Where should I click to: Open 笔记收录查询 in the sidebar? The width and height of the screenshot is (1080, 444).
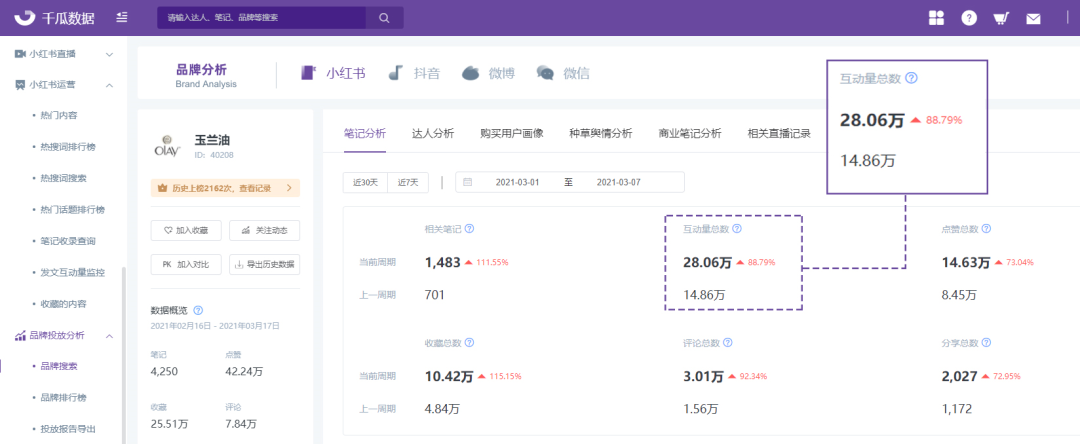(68, 241)
